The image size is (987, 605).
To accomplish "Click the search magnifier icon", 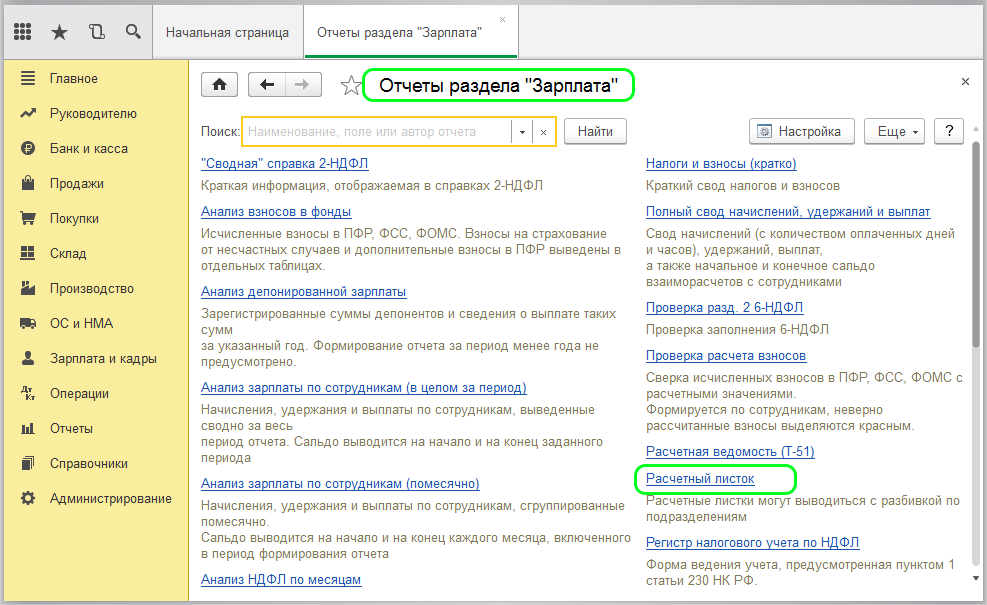I will [x=133, y=32].
